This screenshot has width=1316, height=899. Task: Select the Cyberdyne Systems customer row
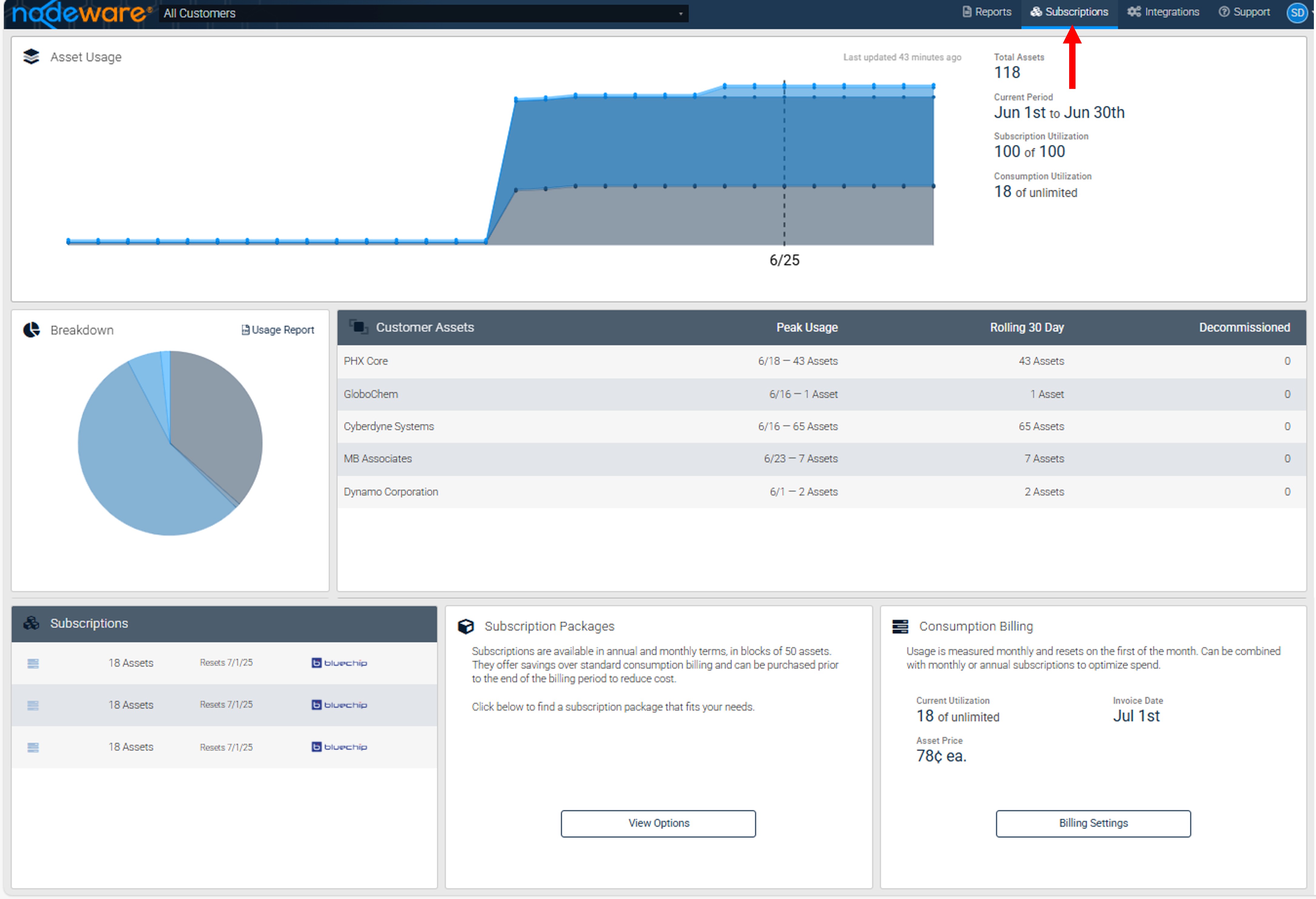pos(821,426)
